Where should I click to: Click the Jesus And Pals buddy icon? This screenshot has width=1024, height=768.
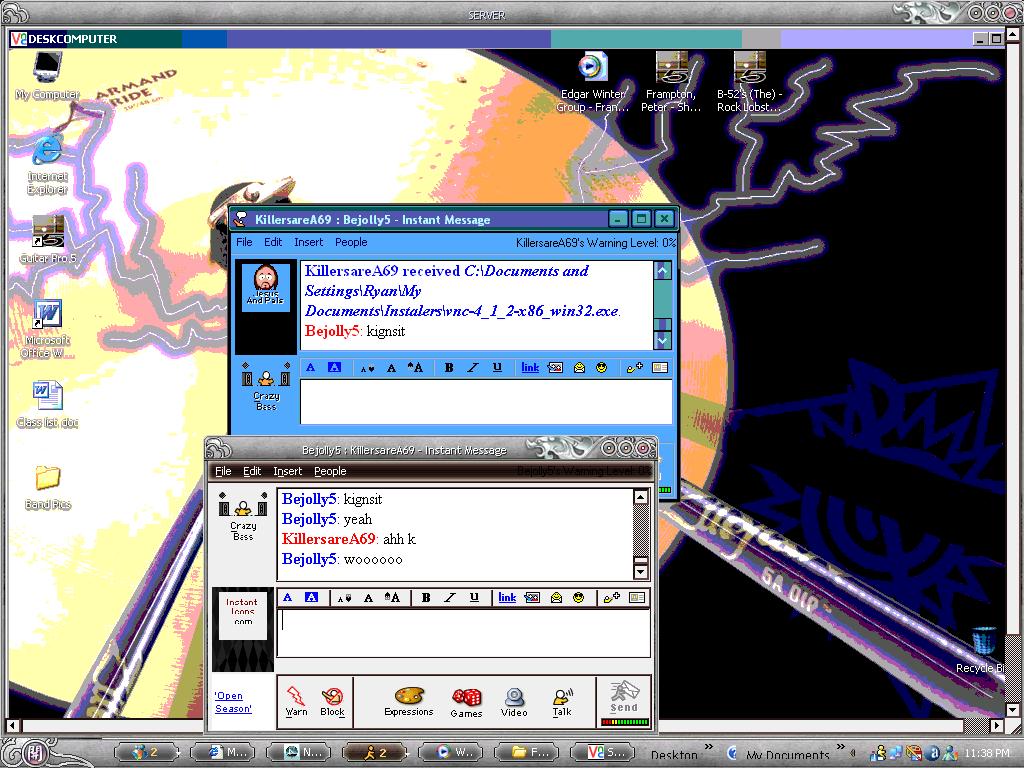(266, 287)
